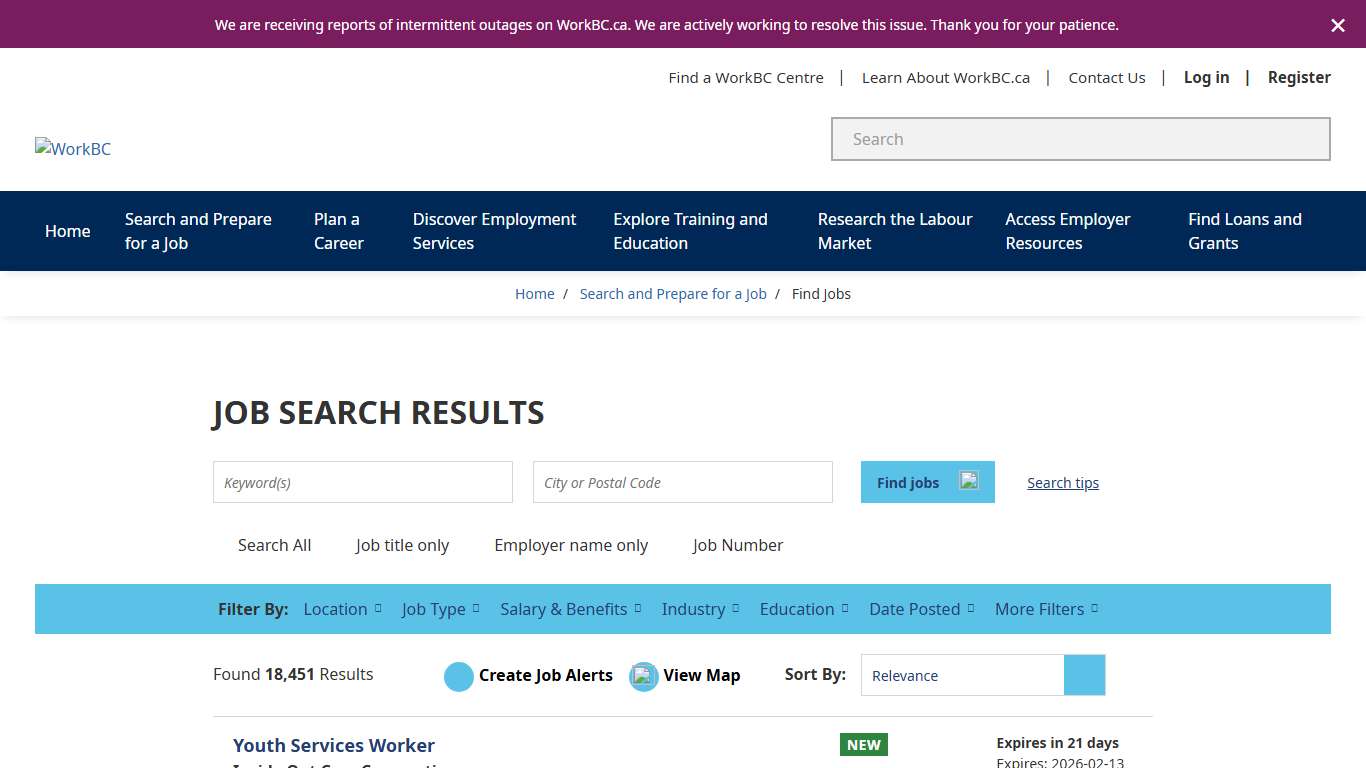Screen dimensions: 1366x768
Task: Expand the More Filters options
Action: (1040, 609)
